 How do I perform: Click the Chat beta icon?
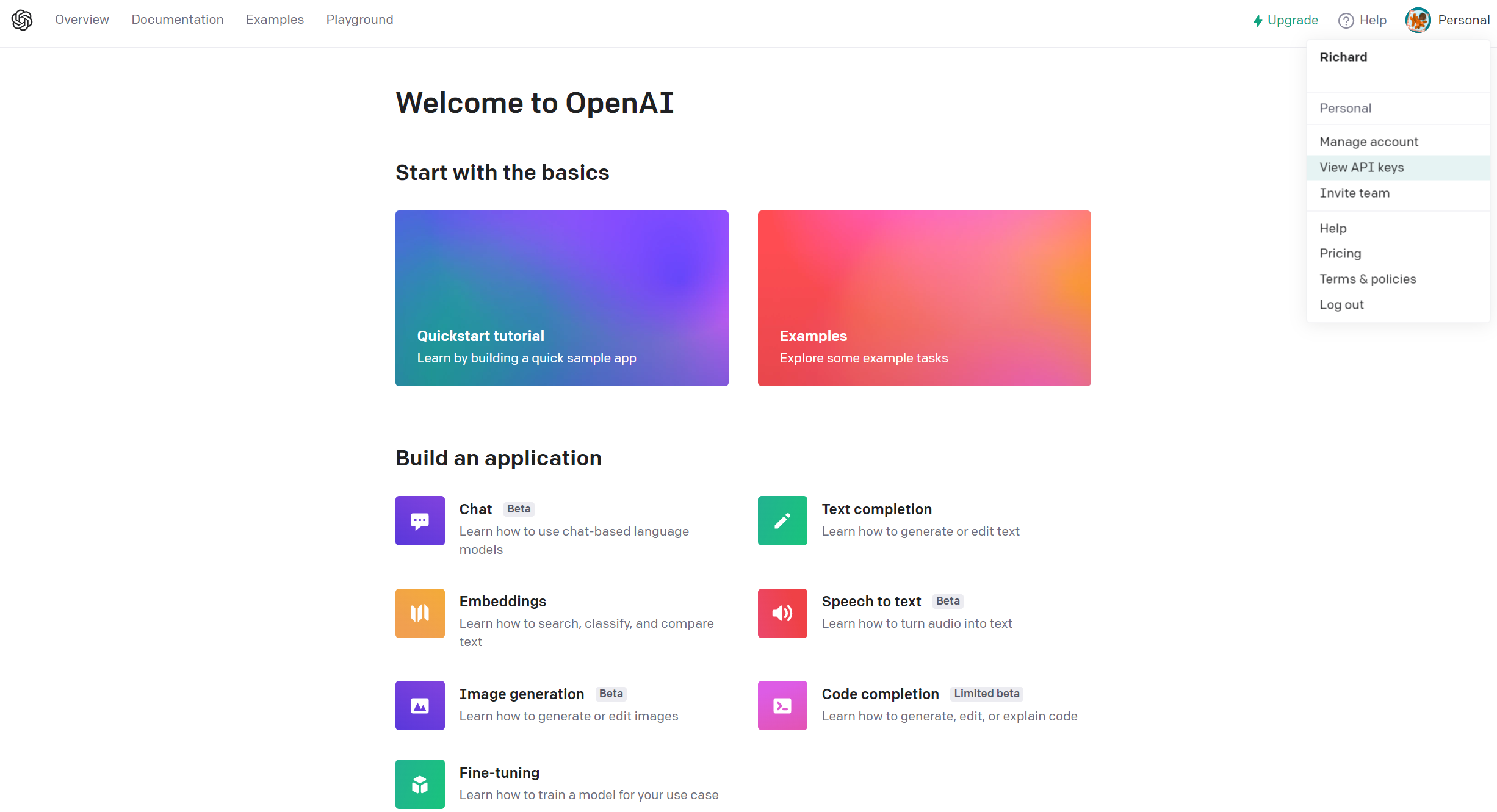coord(420,520)
